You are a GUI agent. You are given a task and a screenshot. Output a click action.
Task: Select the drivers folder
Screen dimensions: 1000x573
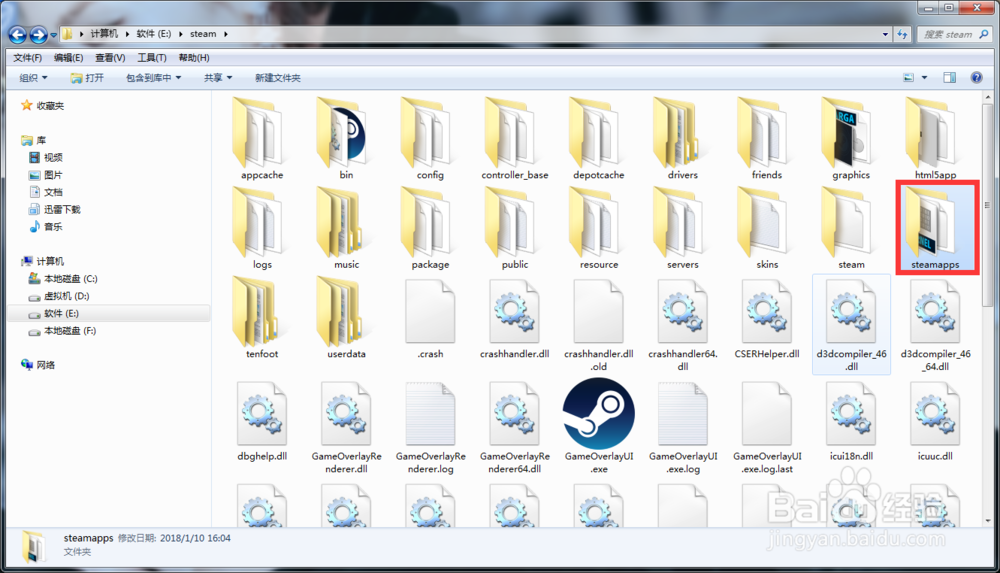coord(682,139)
